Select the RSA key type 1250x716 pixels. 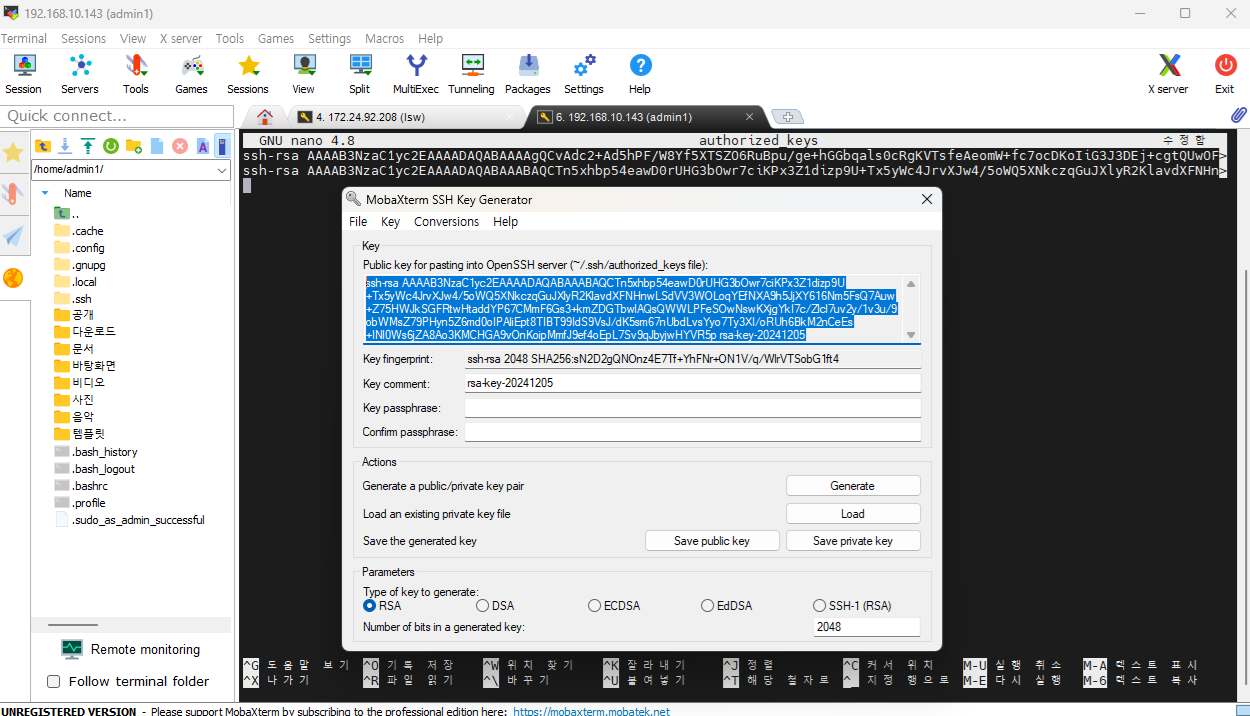tap(369, 606)
